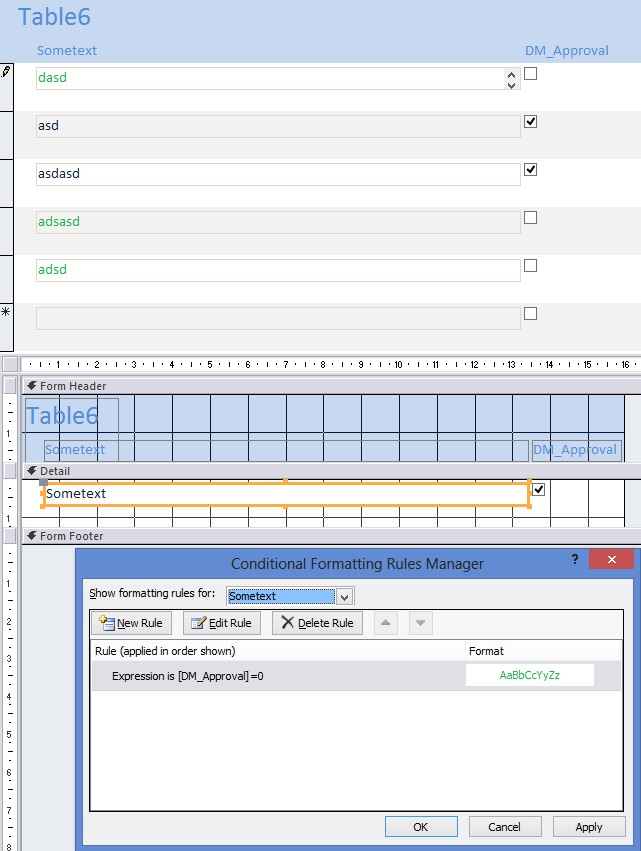Select the rule Expression is [DM_Approval]=0
Viewport: 641px width, 851px height.
(x=356, y=676)
